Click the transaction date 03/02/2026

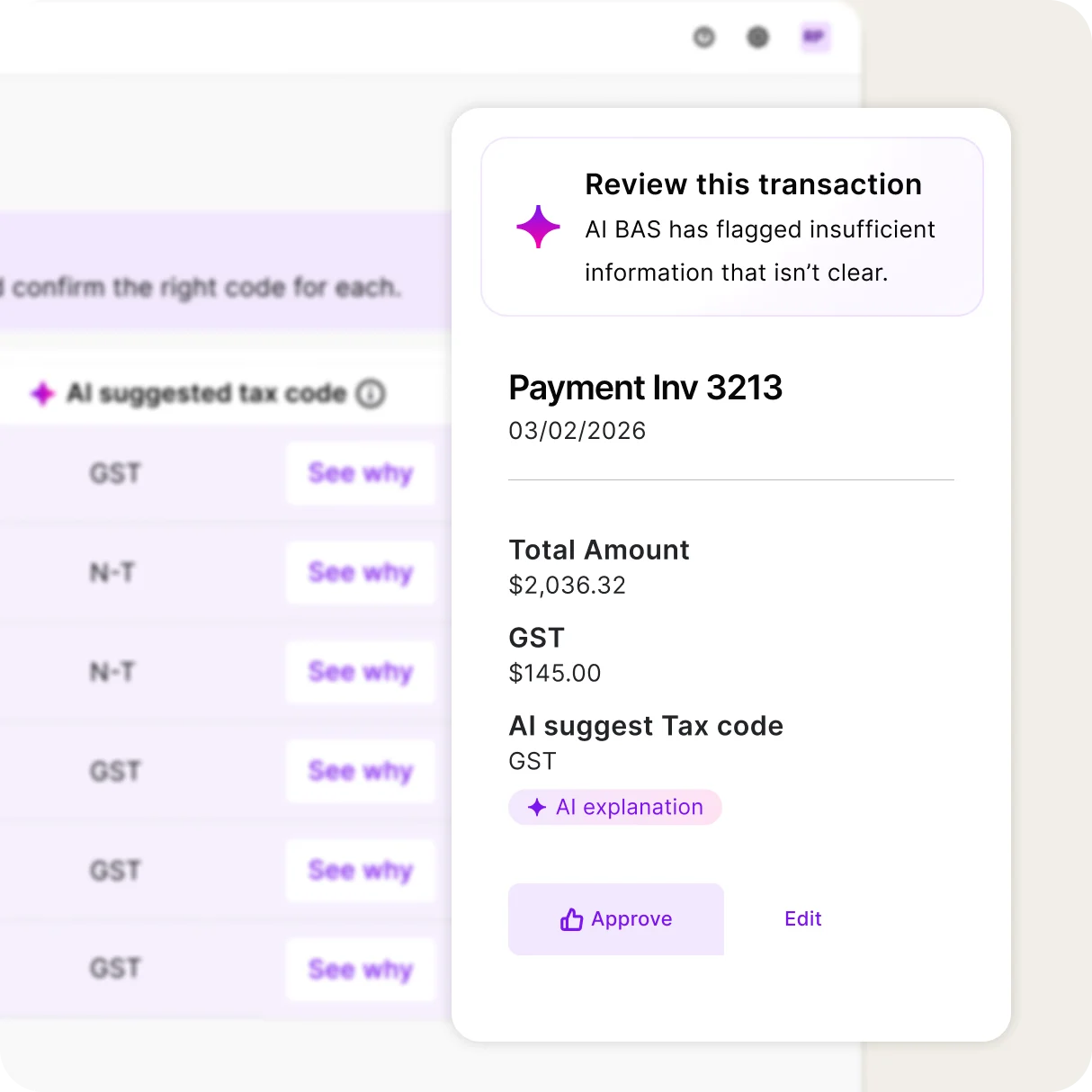pyautogui.click(x=577, y=431)
